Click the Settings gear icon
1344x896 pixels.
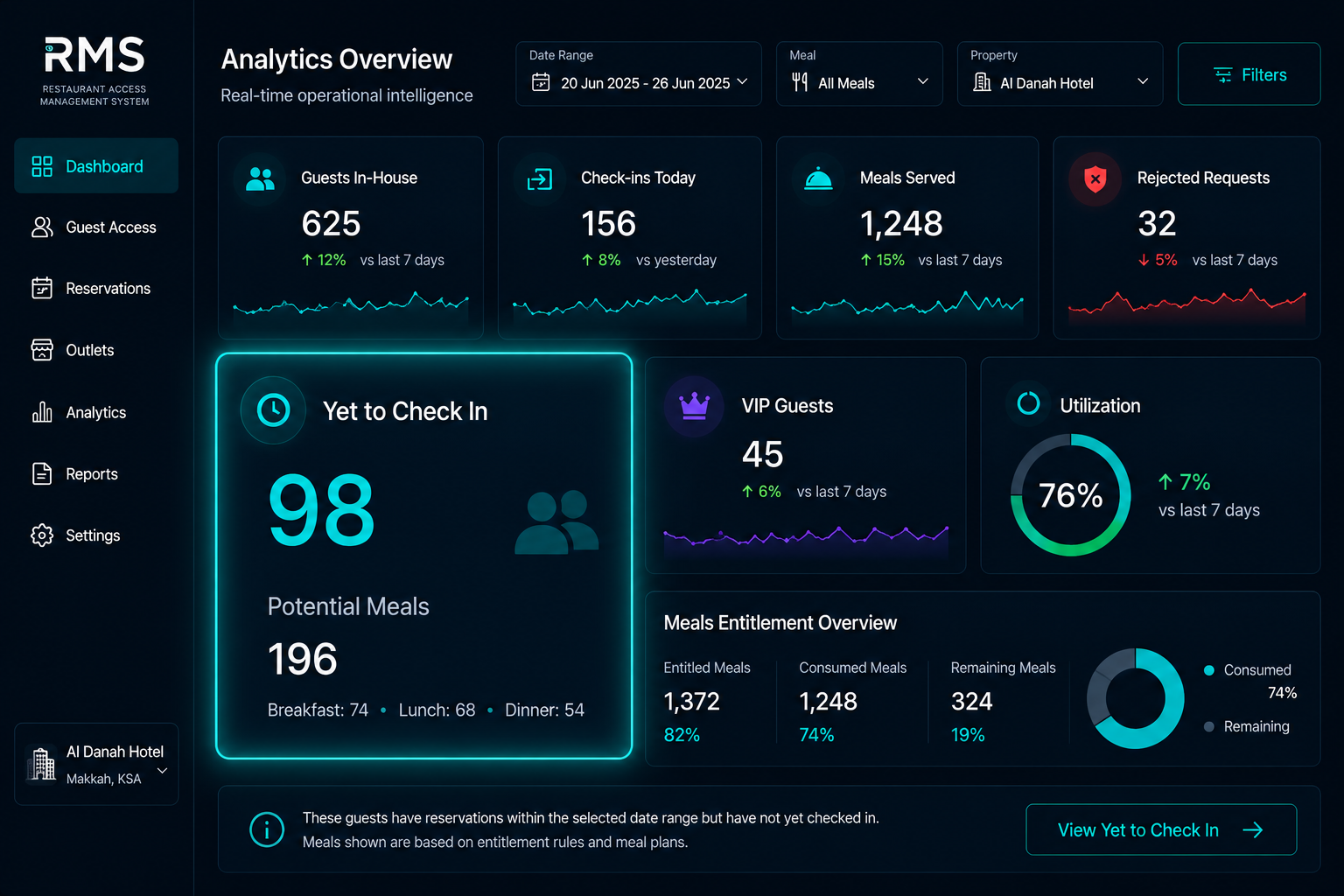point(42,535)
